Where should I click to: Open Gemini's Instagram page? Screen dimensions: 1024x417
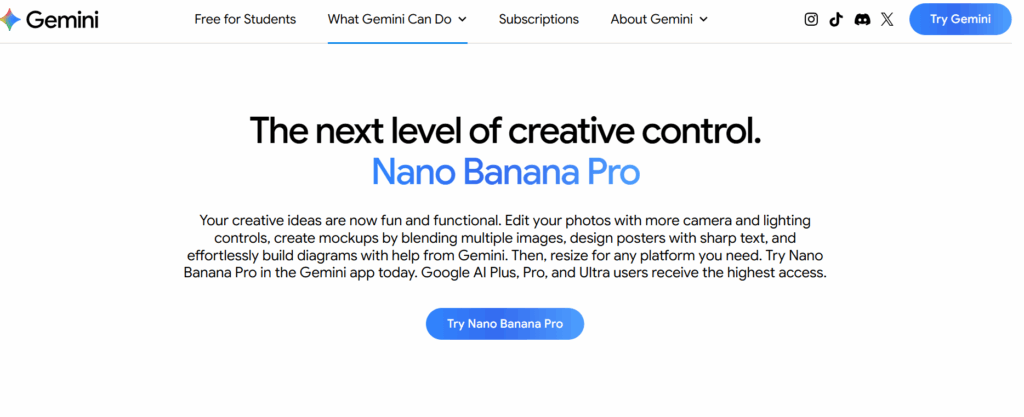[x=811, y=19]
